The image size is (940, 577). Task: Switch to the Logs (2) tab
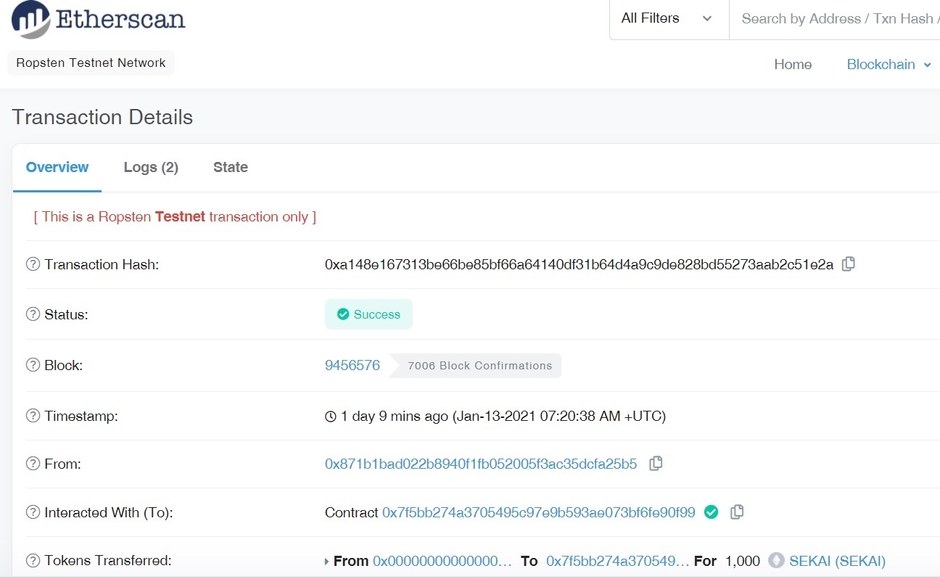pyautogui.click(x=151, y=167)
